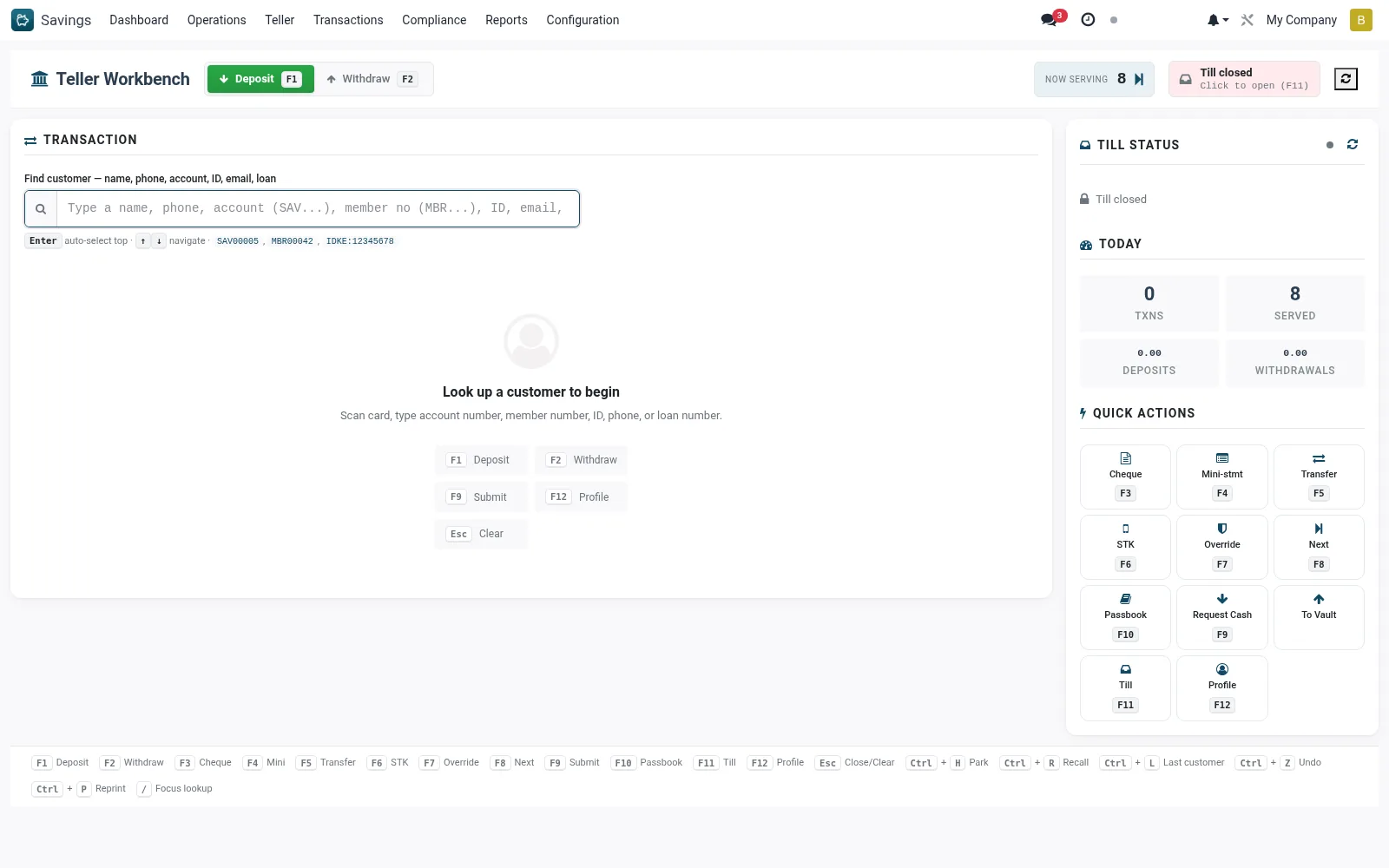Viewport: 1389px width, 868px height.
Task: Open the Mini-stmt quick action
Action: tap(1222, 477)
